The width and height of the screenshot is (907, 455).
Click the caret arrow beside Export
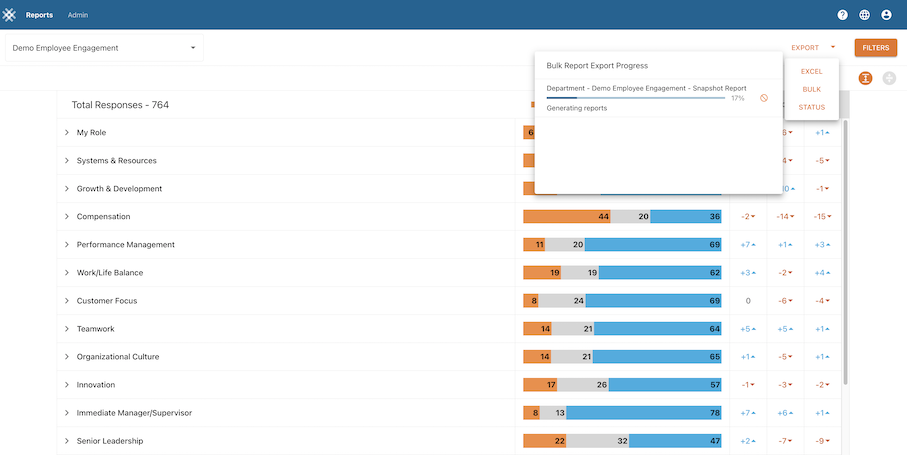click(832, 47)
